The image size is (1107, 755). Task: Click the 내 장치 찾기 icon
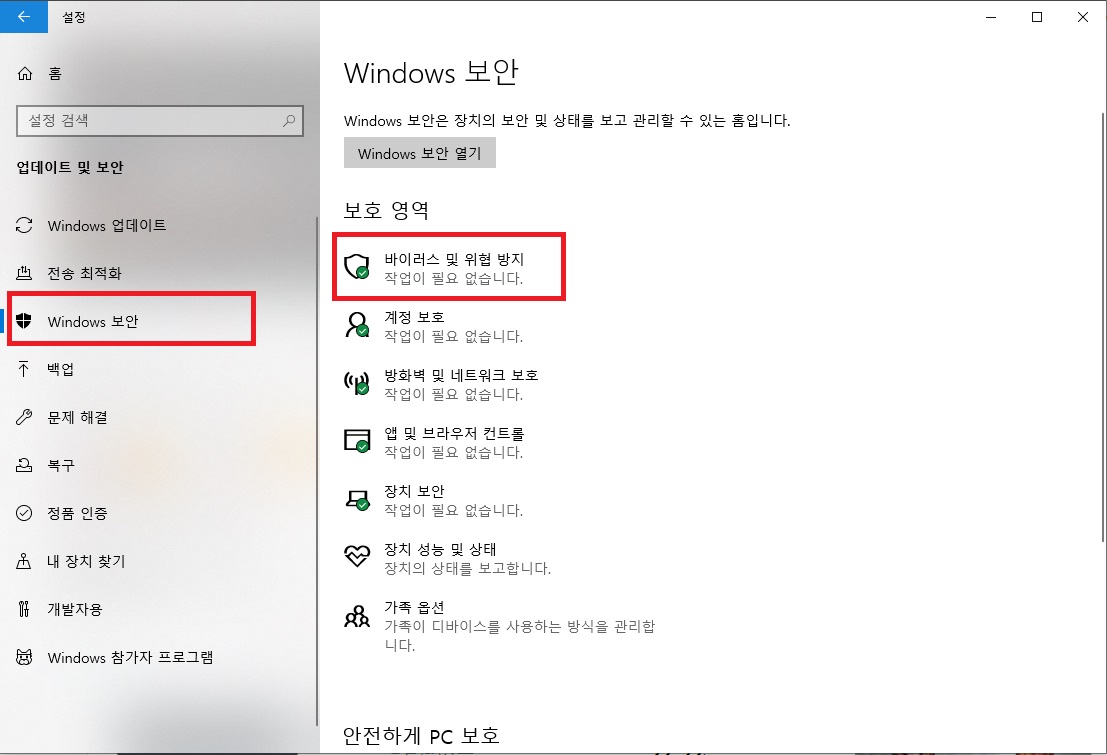pyautogui.click(x=24, y=561)
